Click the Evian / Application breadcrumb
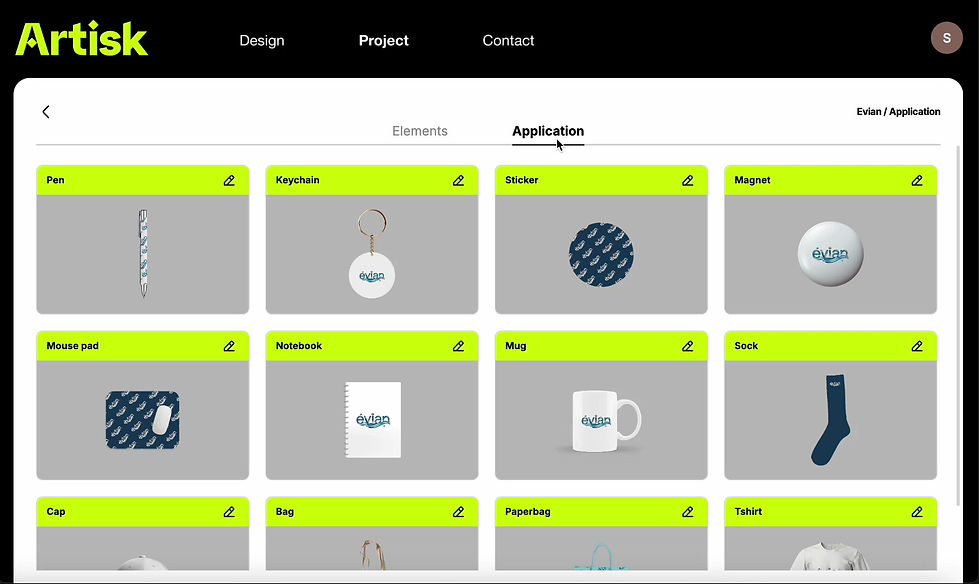 (x=898, y=112)
